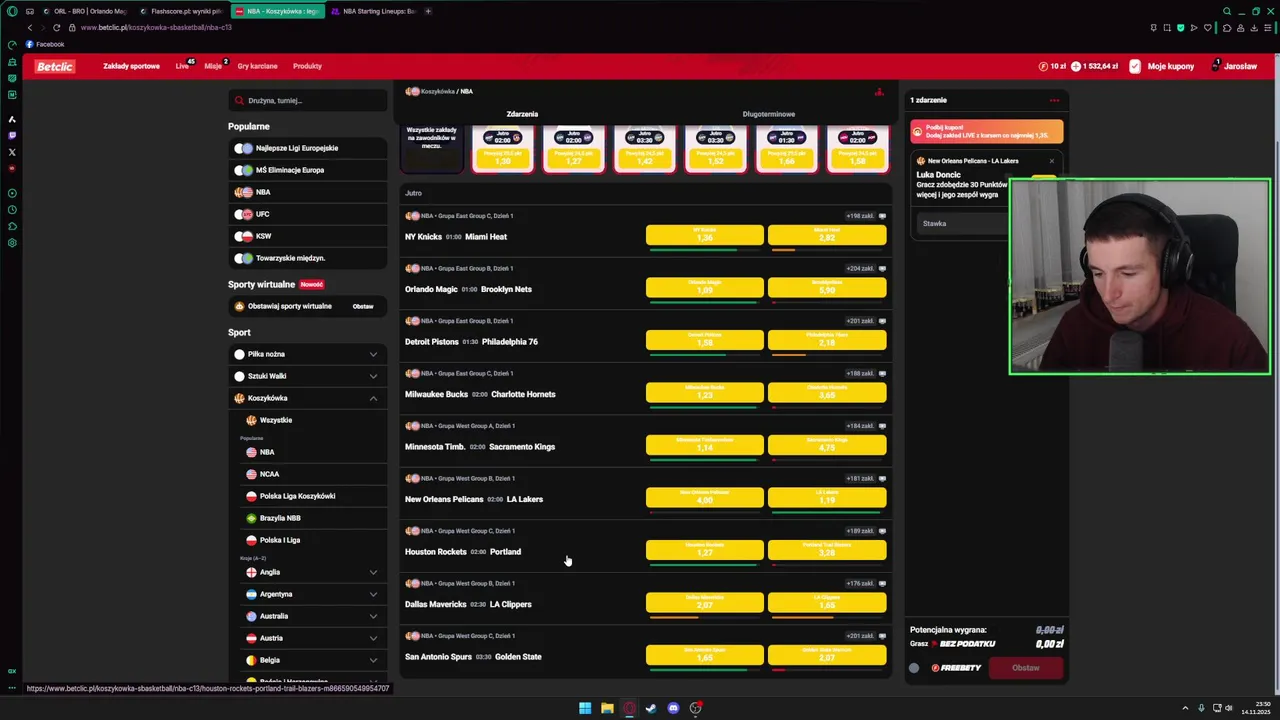The image size is (1280, 720).
Task: Expand the Austria country list
Action: click(x=373, y=638)
